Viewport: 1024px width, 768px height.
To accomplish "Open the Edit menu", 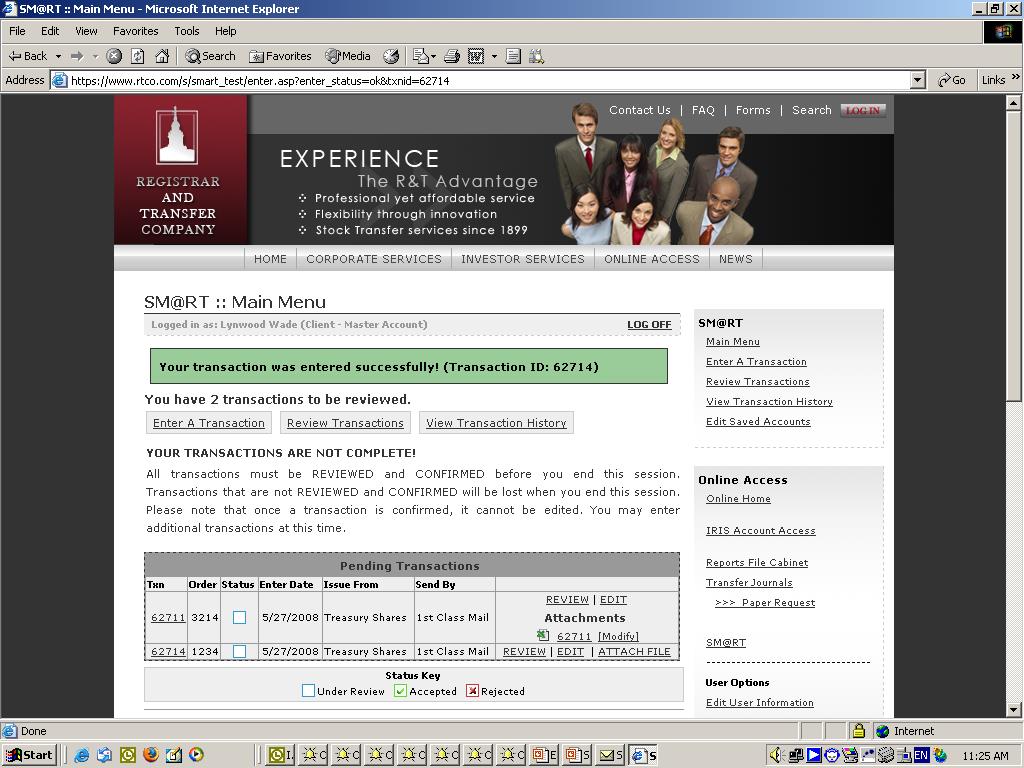I will tap(50, 31).
